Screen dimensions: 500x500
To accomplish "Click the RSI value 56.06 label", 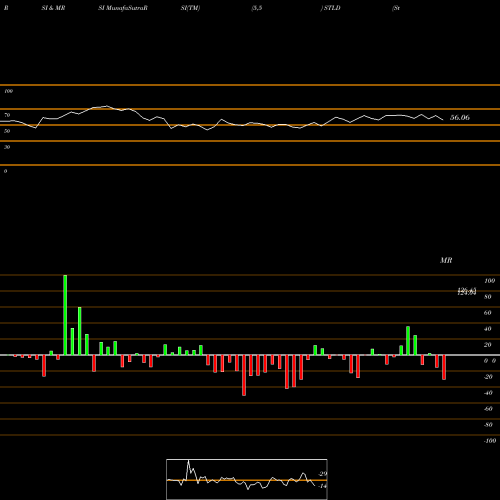I will point(460,117).
